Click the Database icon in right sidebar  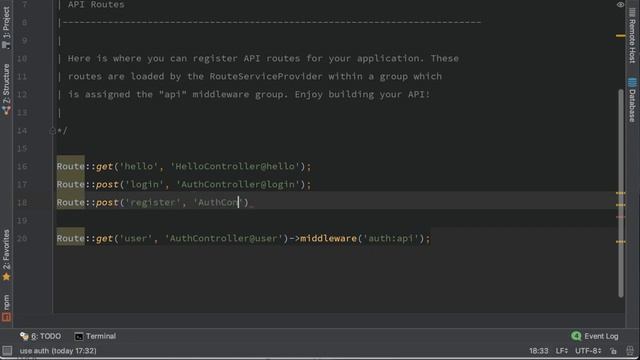(632, 83)
